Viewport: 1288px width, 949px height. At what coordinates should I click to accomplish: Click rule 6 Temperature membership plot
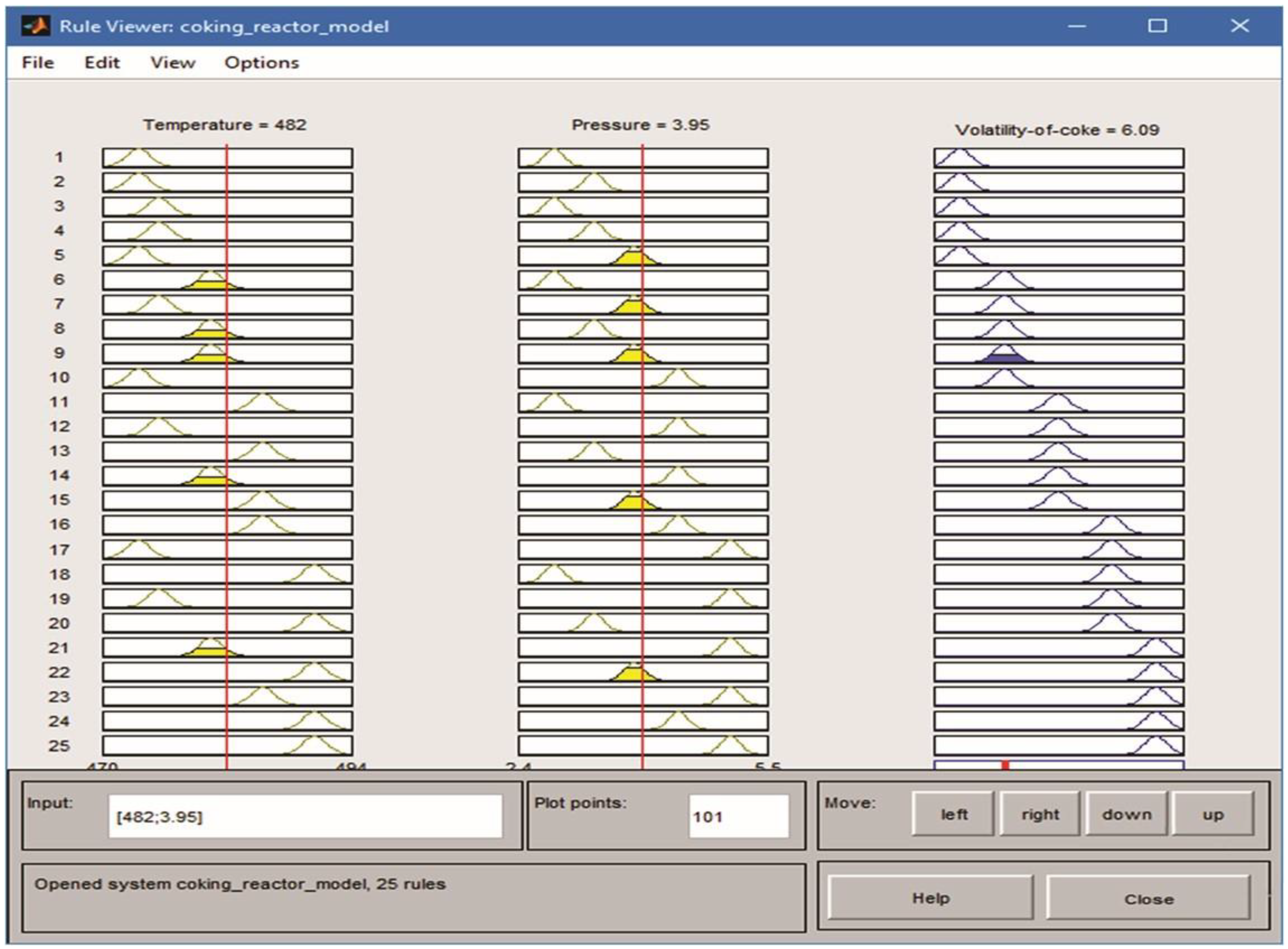(x=172, y=280)
